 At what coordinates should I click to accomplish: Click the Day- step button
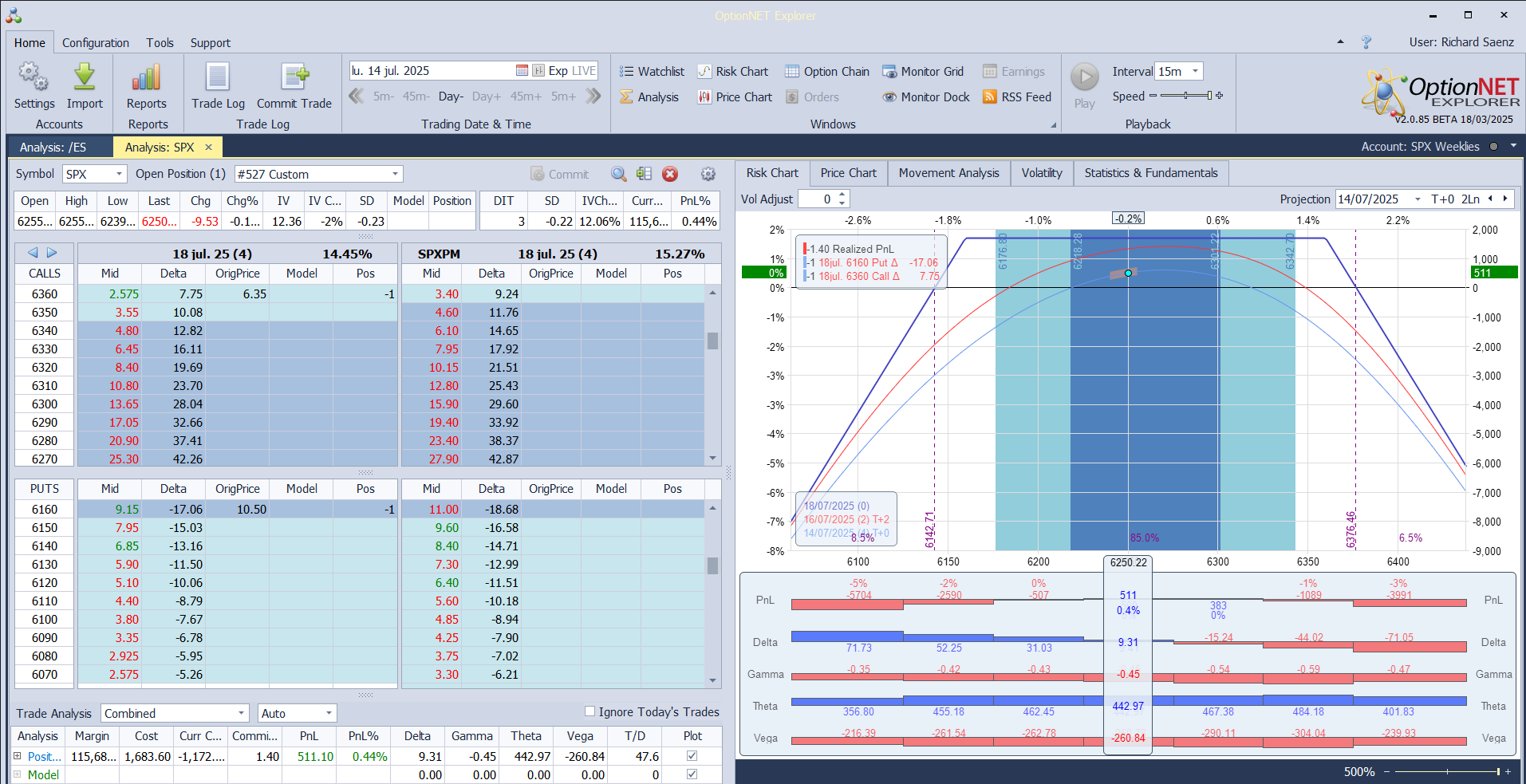click(451, 97)
